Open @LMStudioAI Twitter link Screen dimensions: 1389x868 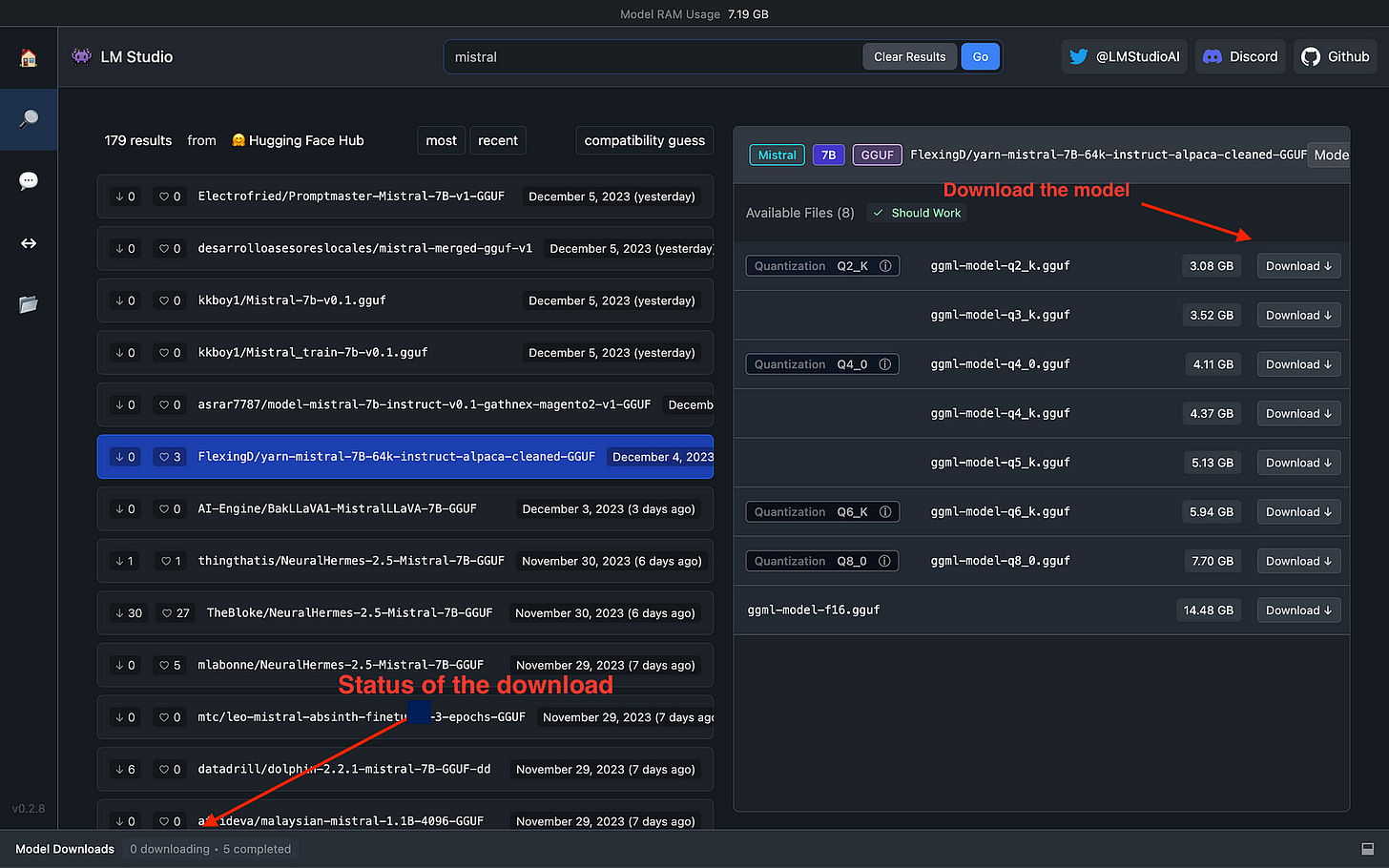(x=1125, y=56)
